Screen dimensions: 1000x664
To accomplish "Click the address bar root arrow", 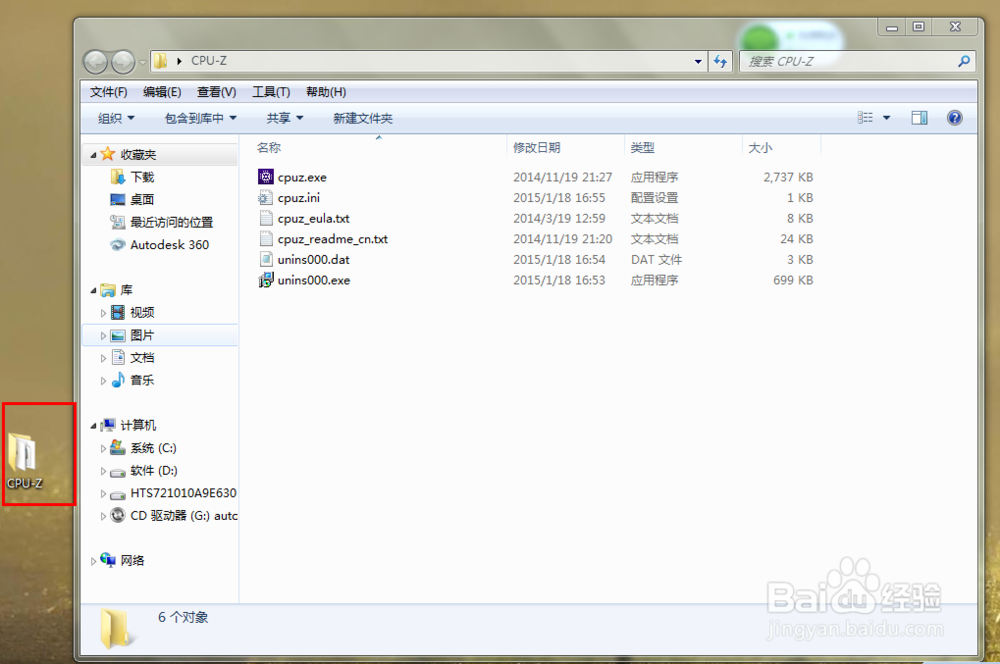I will 179,61.
